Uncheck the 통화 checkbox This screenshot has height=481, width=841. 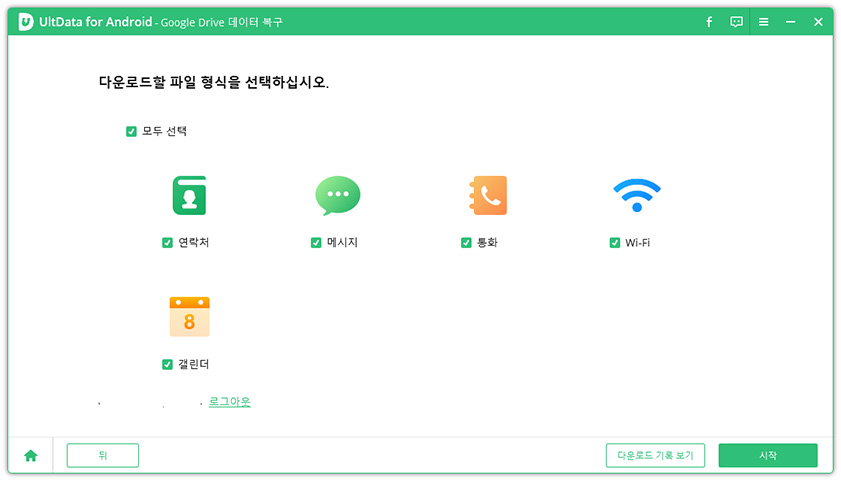pos(466,243)
